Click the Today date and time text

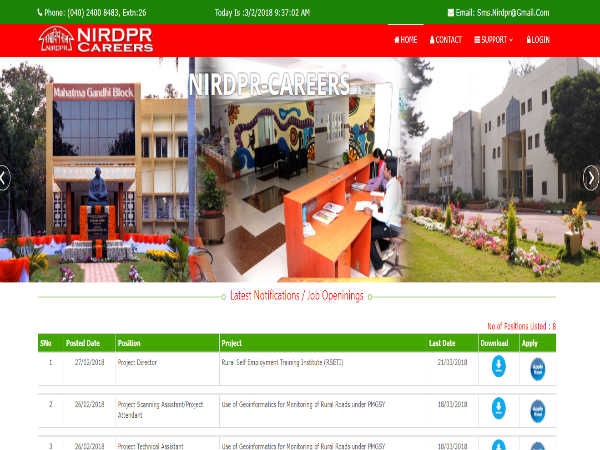[262, 13]
